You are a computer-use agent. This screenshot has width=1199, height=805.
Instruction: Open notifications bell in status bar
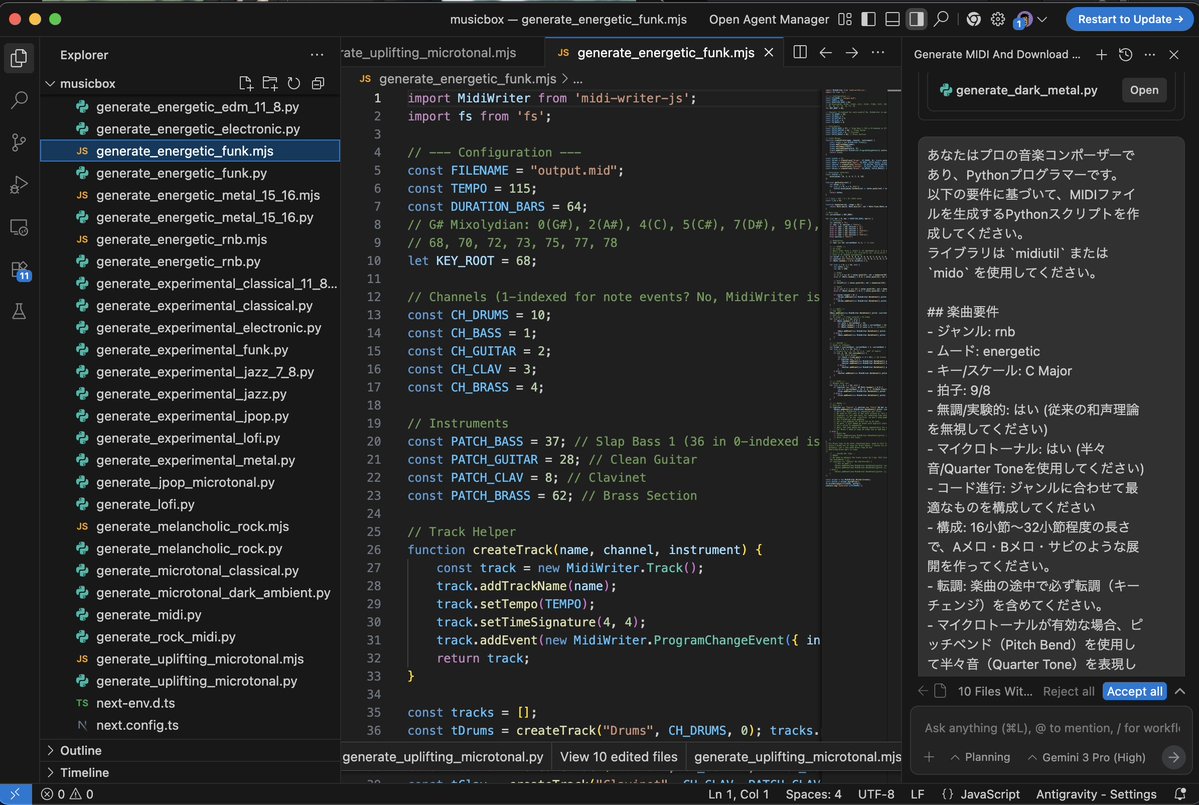pos(1180,794)
